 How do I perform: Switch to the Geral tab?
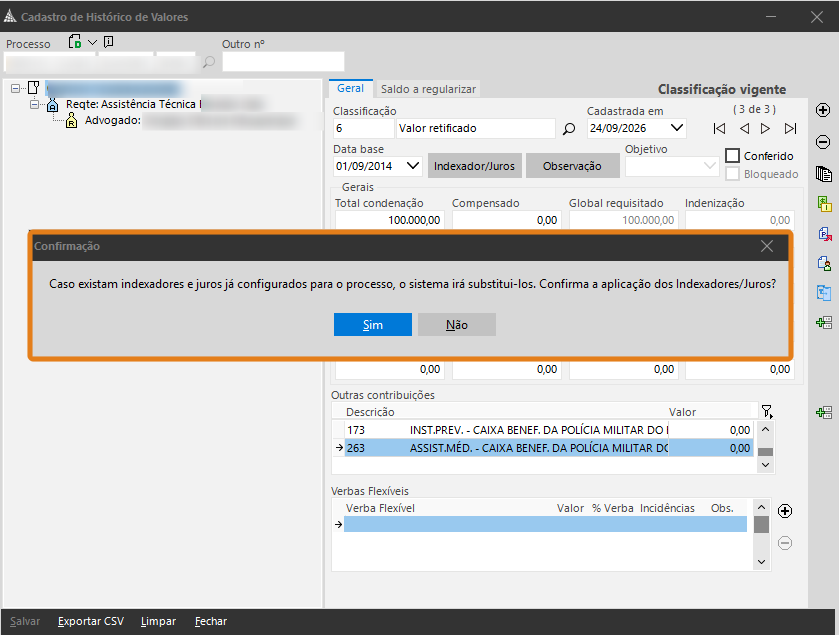point(350,88)
